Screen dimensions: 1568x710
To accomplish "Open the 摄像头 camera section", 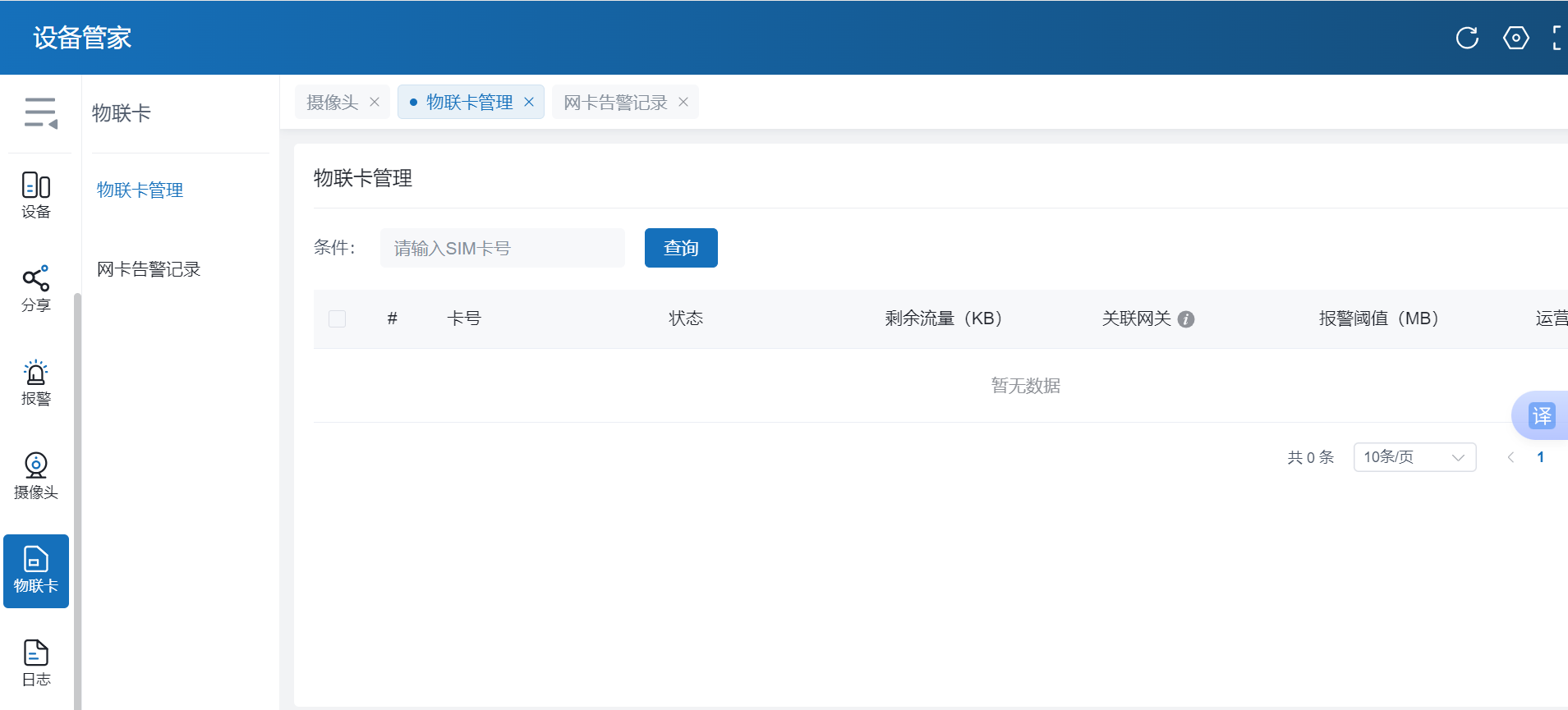I will (36, 476).
